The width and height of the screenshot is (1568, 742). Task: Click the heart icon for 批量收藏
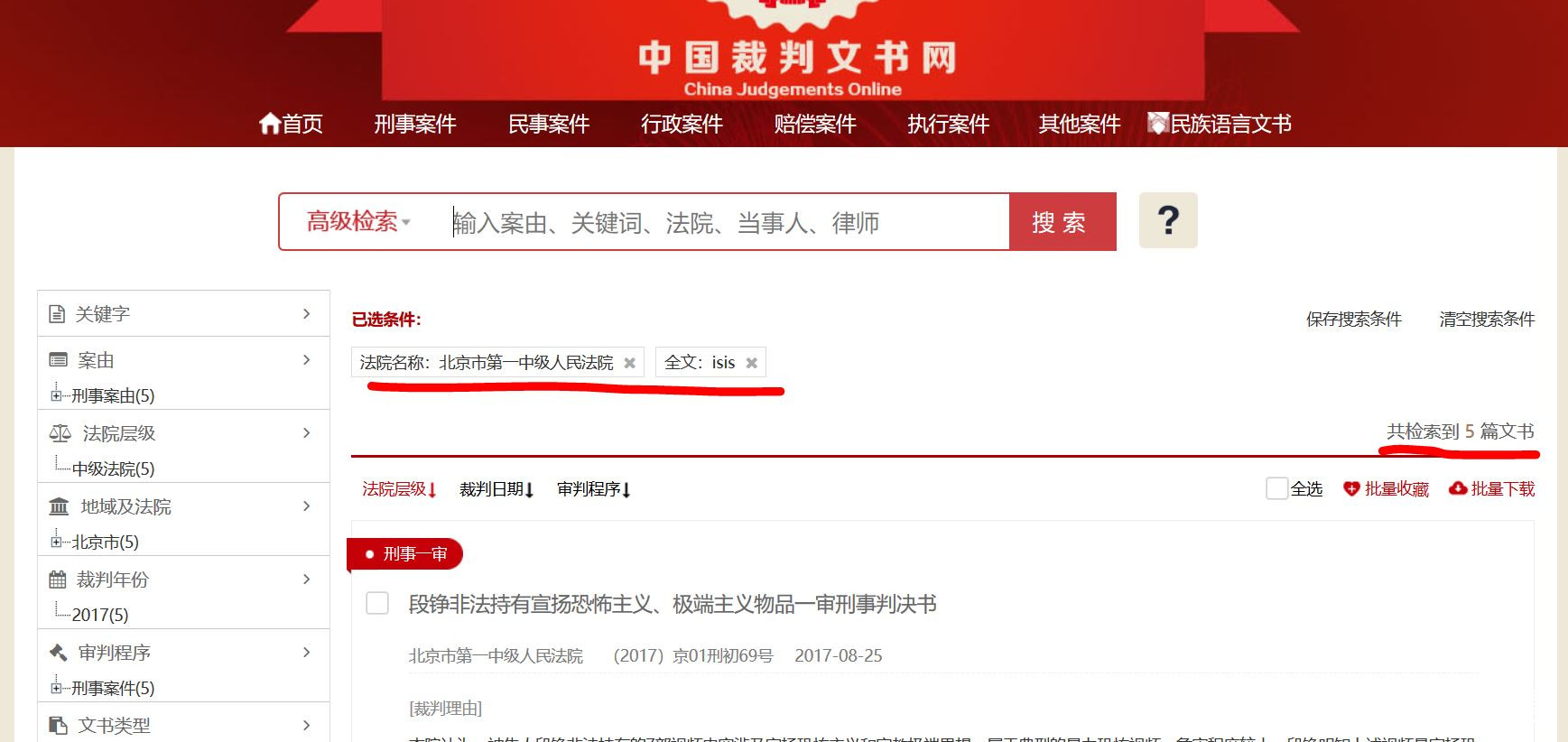pyautogui.click(x=1351, y=489)
